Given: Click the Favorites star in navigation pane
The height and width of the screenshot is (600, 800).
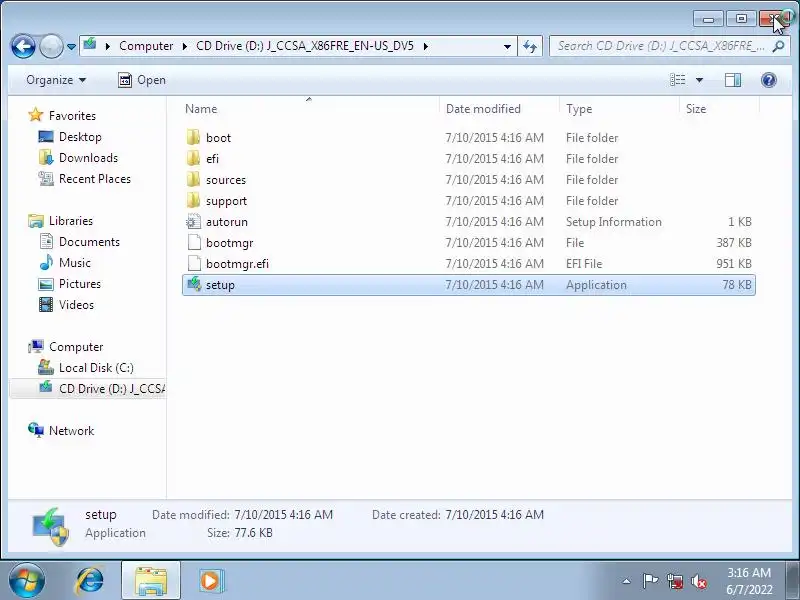Looking at the screenshot, I should [x=35, y=115].
